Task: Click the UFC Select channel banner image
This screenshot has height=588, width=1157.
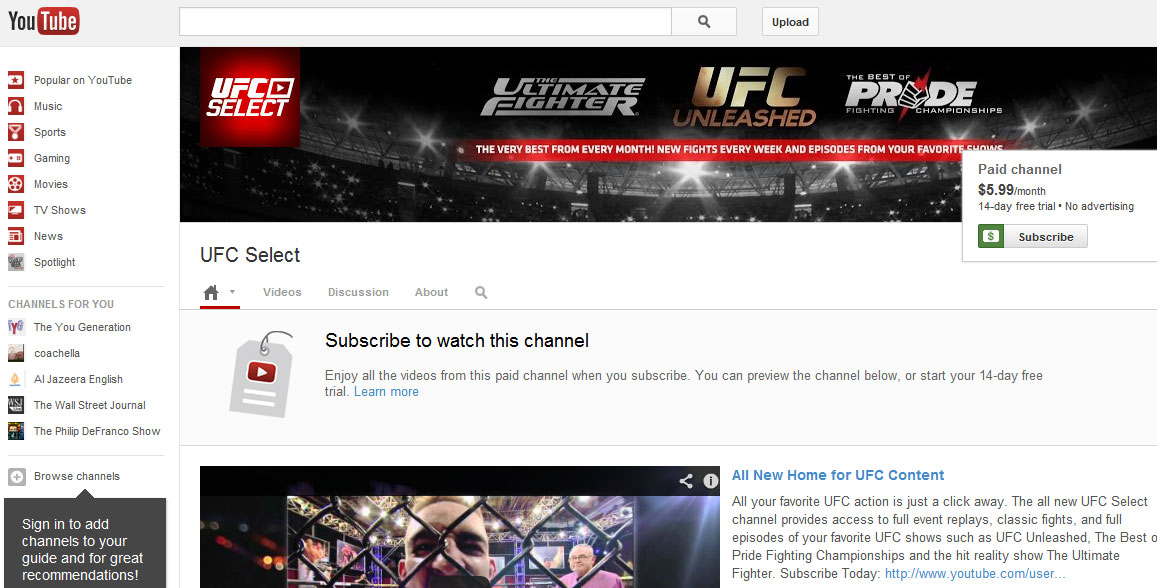Action: coord(668,134)
